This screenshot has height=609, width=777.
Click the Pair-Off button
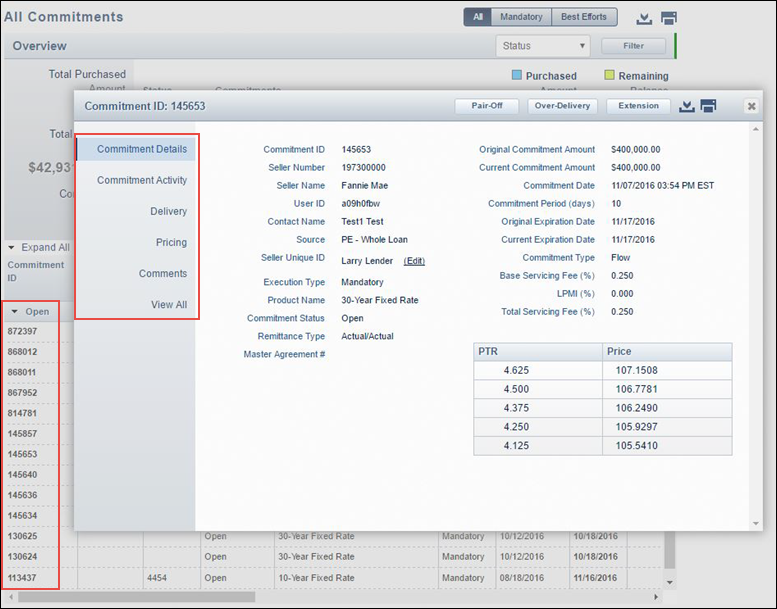(x=487, y=106)
